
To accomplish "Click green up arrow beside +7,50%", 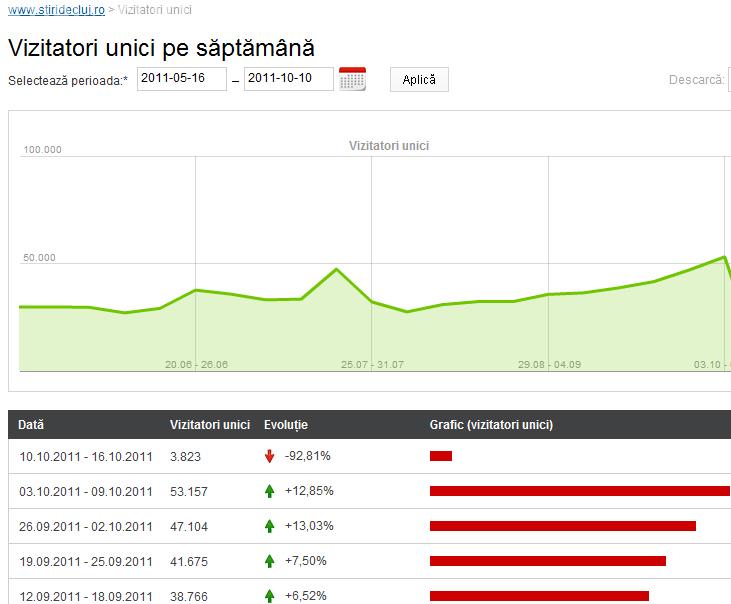I will coord(269,561).
